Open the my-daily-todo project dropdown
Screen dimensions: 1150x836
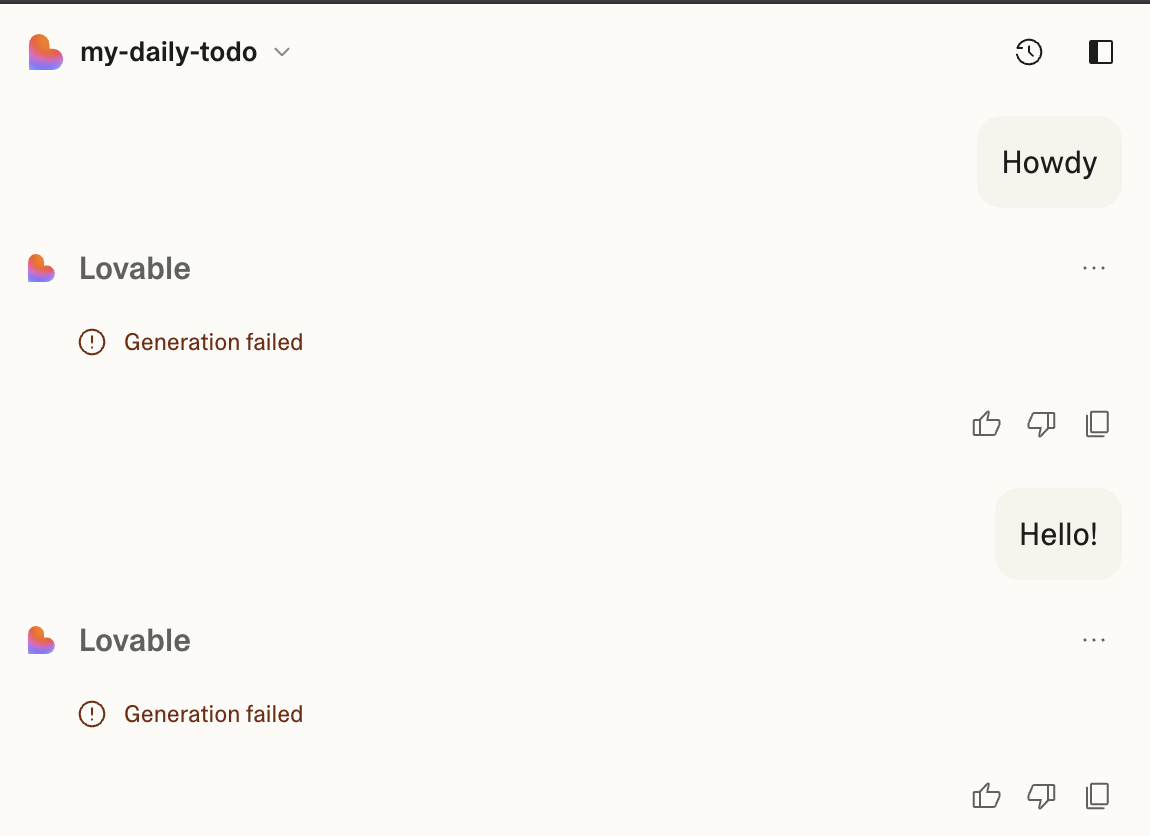pos(281,52)
